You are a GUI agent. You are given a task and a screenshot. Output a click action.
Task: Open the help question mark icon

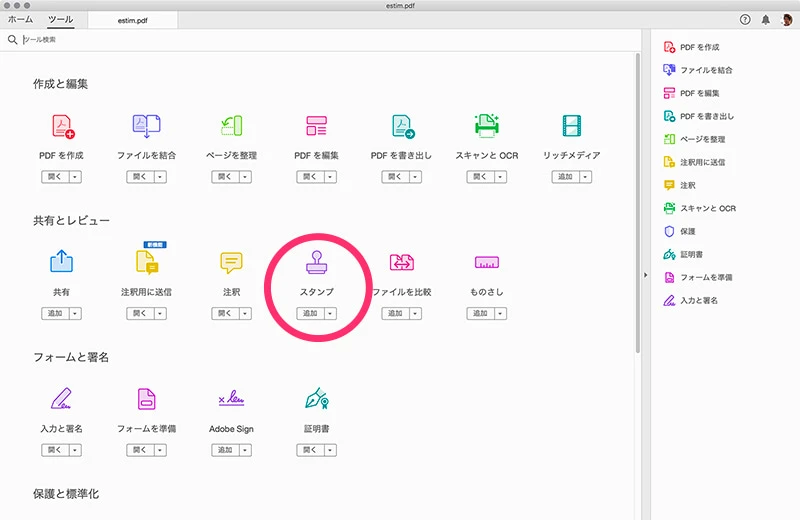point(745,19)
